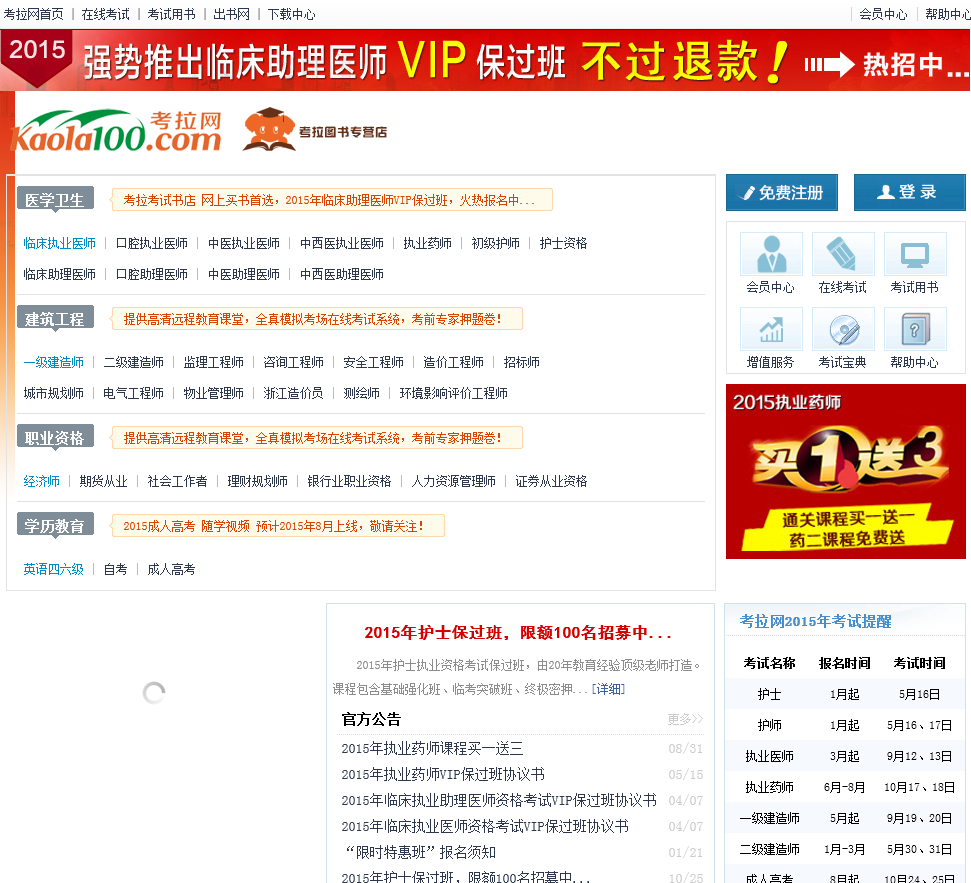The height and width of the screenshot is (883, 971).
Task: Click the 考拉图书专营店 mascot logo
Action: [315, 130]
